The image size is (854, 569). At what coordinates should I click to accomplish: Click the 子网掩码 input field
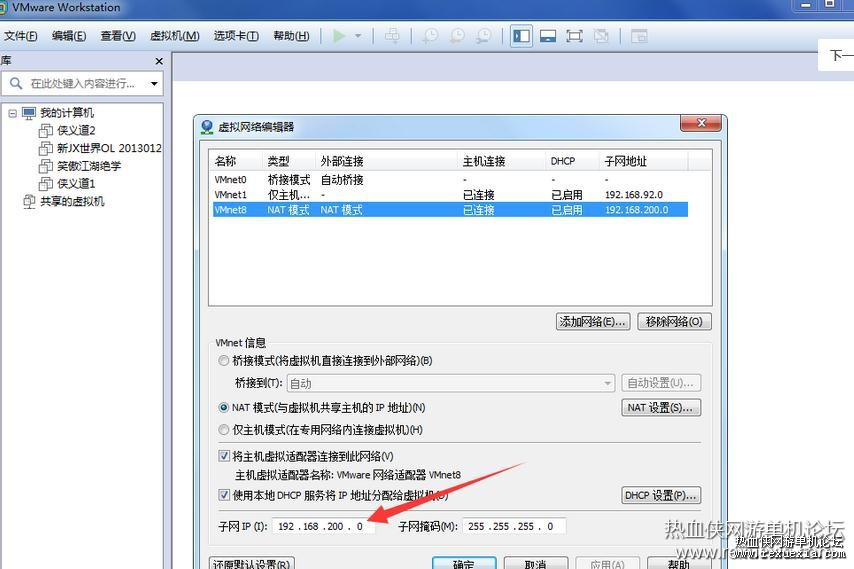[x=514, y=527]
